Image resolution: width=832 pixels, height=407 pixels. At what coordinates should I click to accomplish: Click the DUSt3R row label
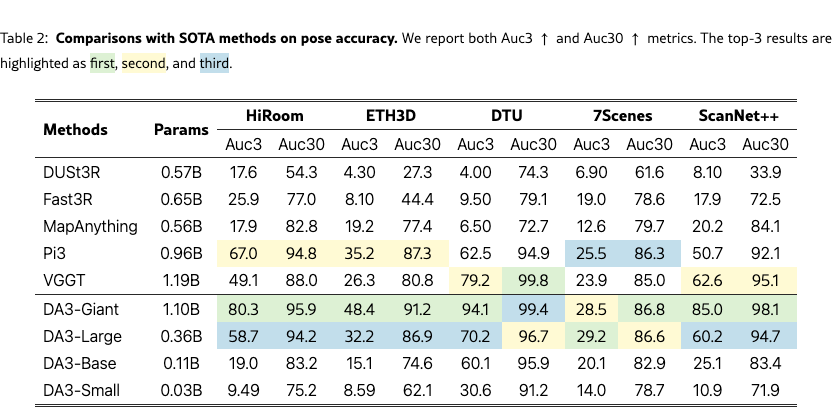pos(72,172)
